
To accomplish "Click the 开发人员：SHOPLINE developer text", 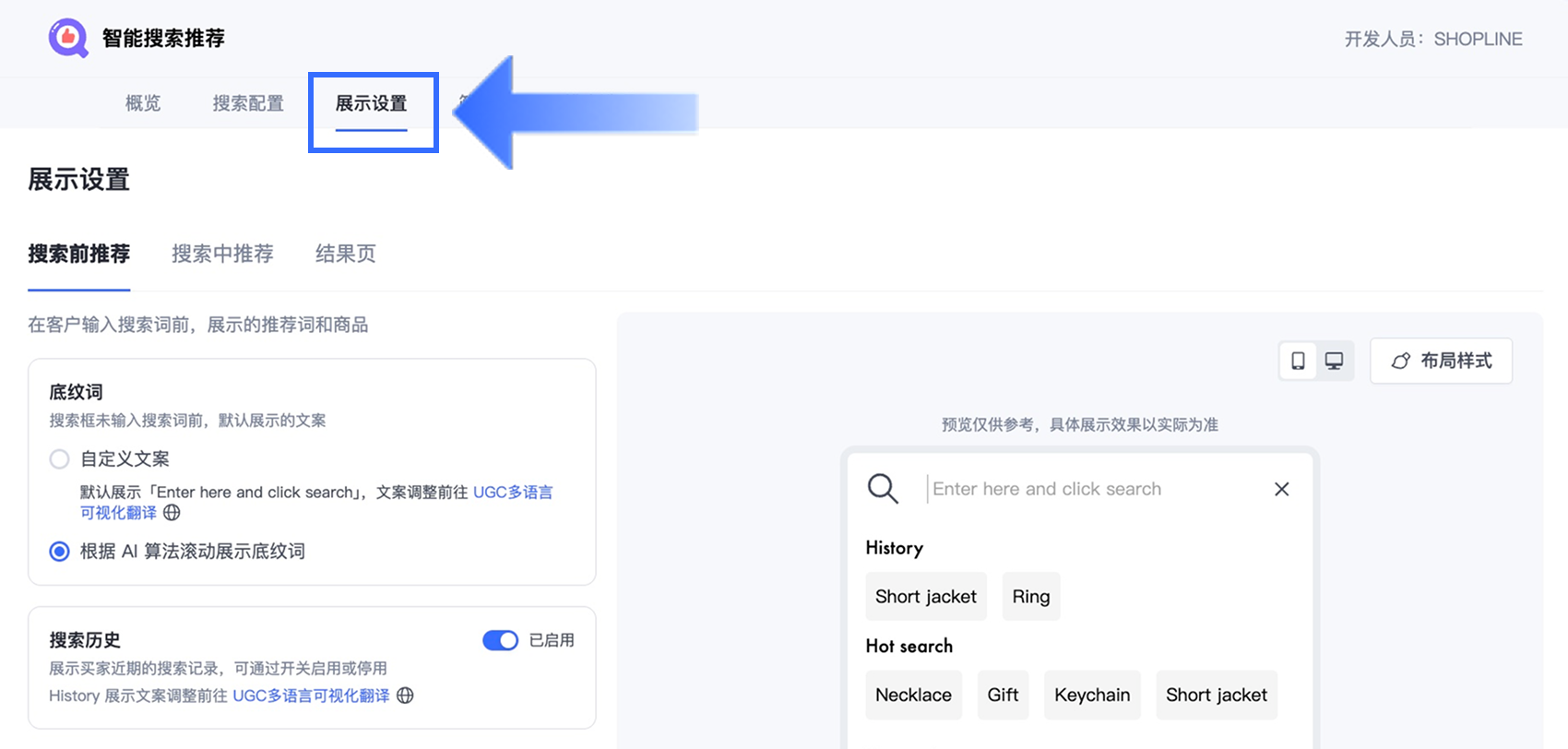I will [1433, 39].
